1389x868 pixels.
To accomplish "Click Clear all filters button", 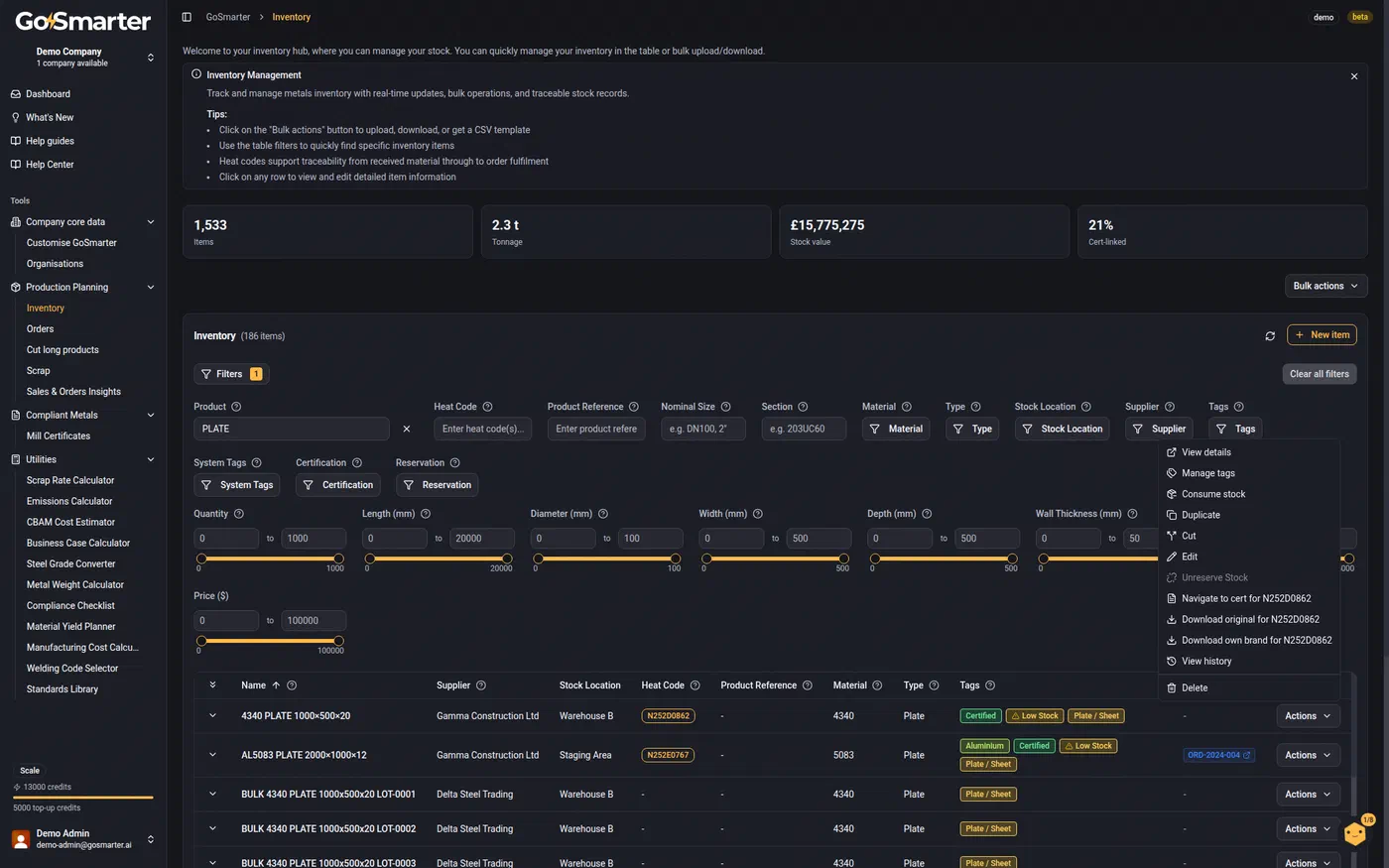I will 1320,374.
